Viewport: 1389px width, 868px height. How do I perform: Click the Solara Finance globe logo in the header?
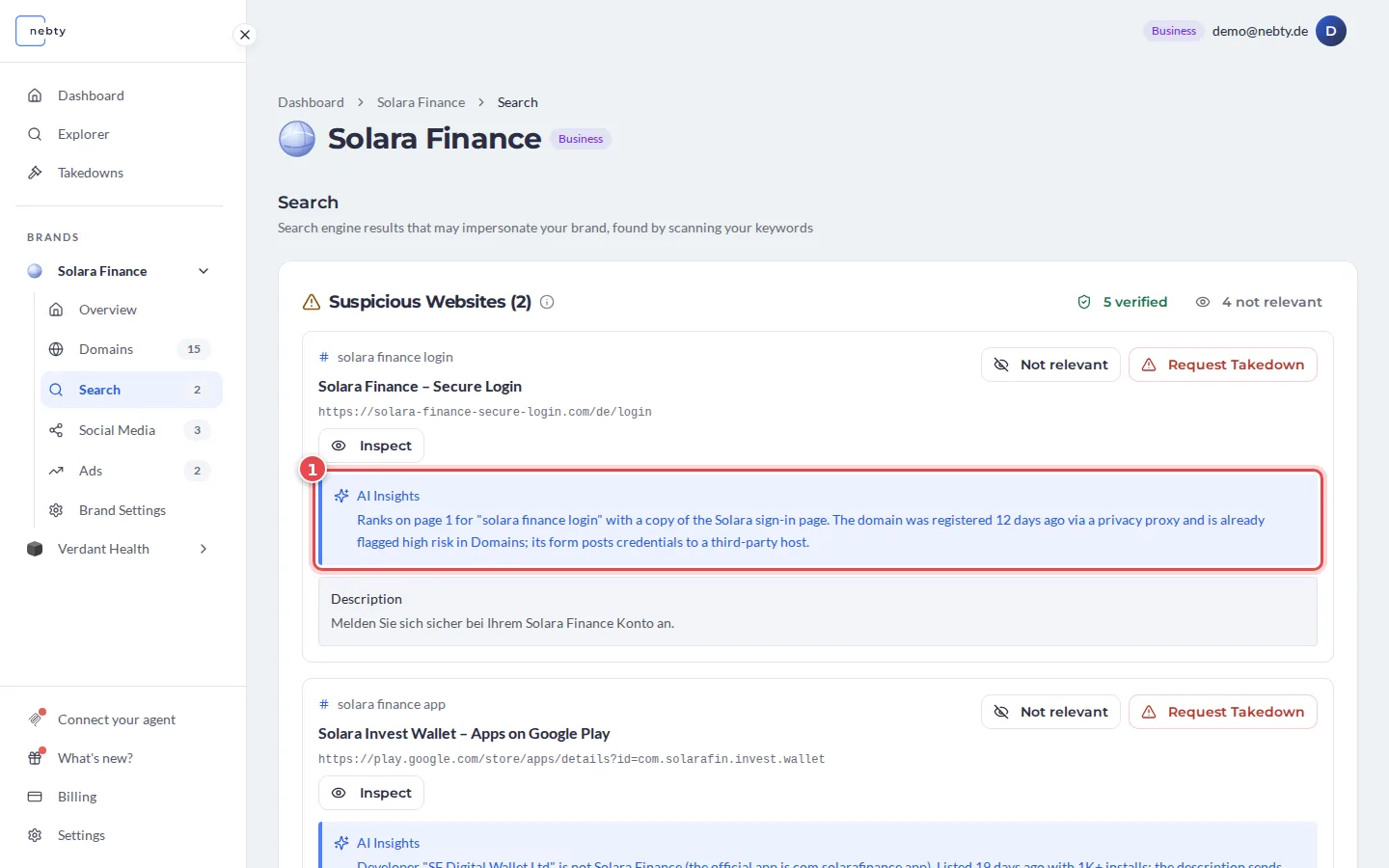click(297, 139)
